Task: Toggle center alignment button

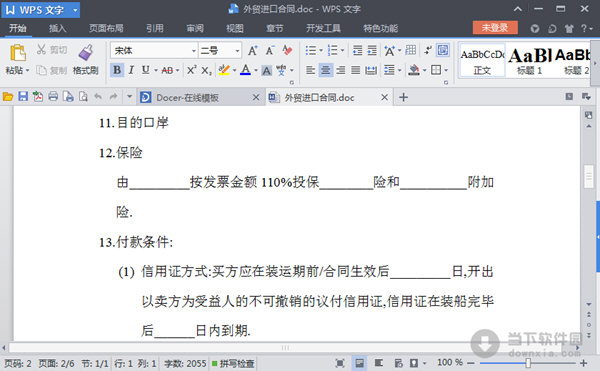Action: click(325, 70)
